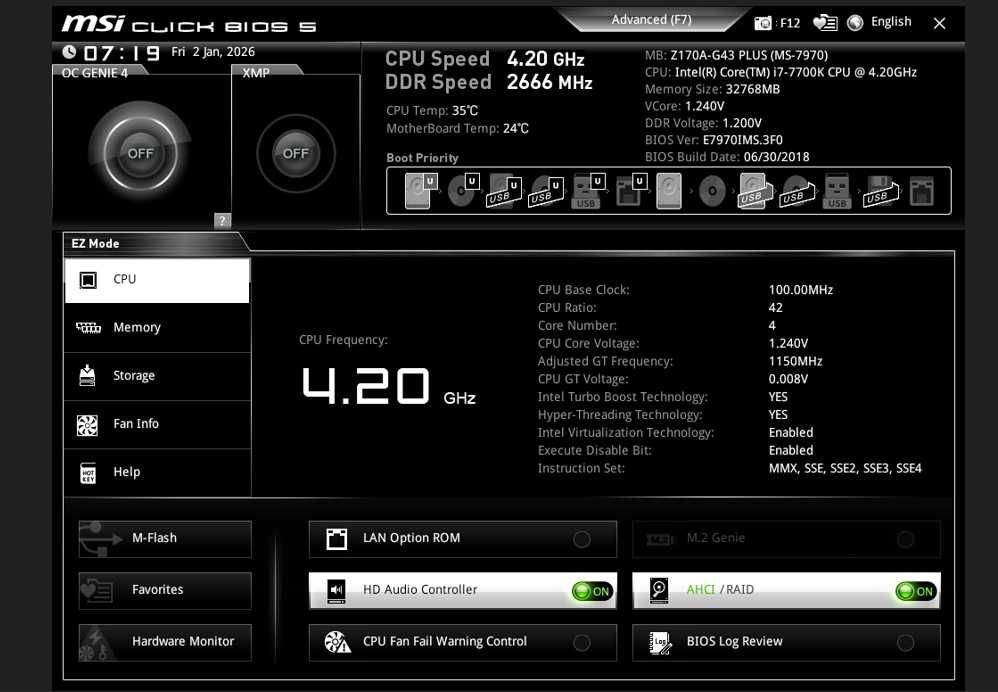This screenshot has width=998, height=692.
Task: Take a screenshot with the F12 camera icon
Action: (763, 24)
